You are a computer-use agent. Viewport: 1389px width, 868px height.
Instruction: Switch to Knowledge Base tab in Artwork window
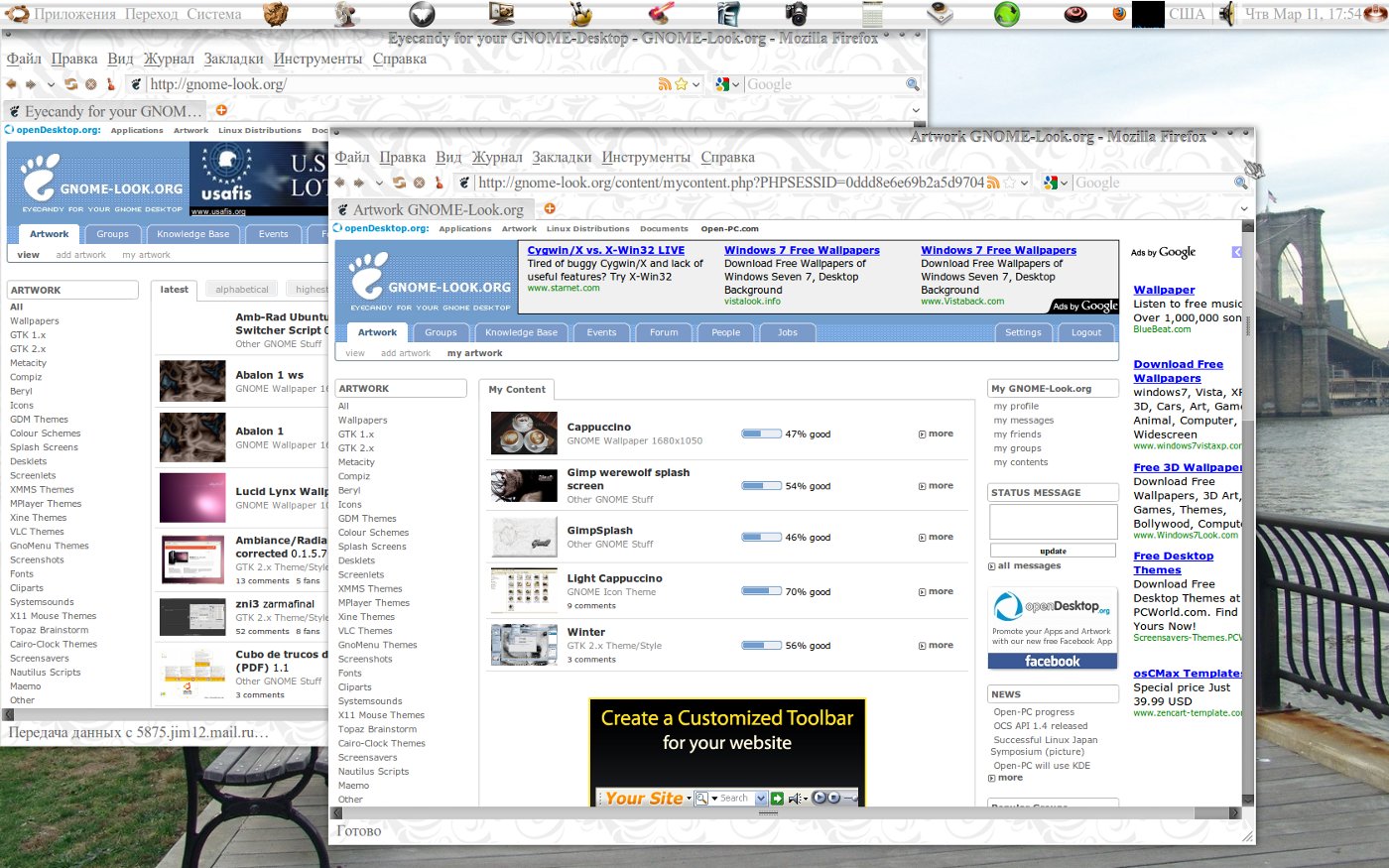[x=521, y=332]
